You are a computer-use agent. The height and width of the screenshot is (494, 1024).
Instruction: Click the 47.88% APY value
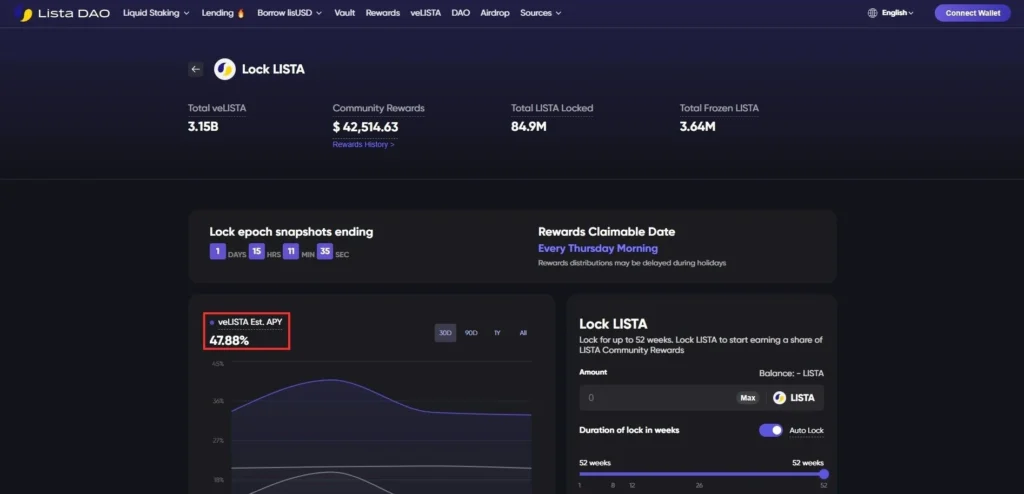(229, 340)
